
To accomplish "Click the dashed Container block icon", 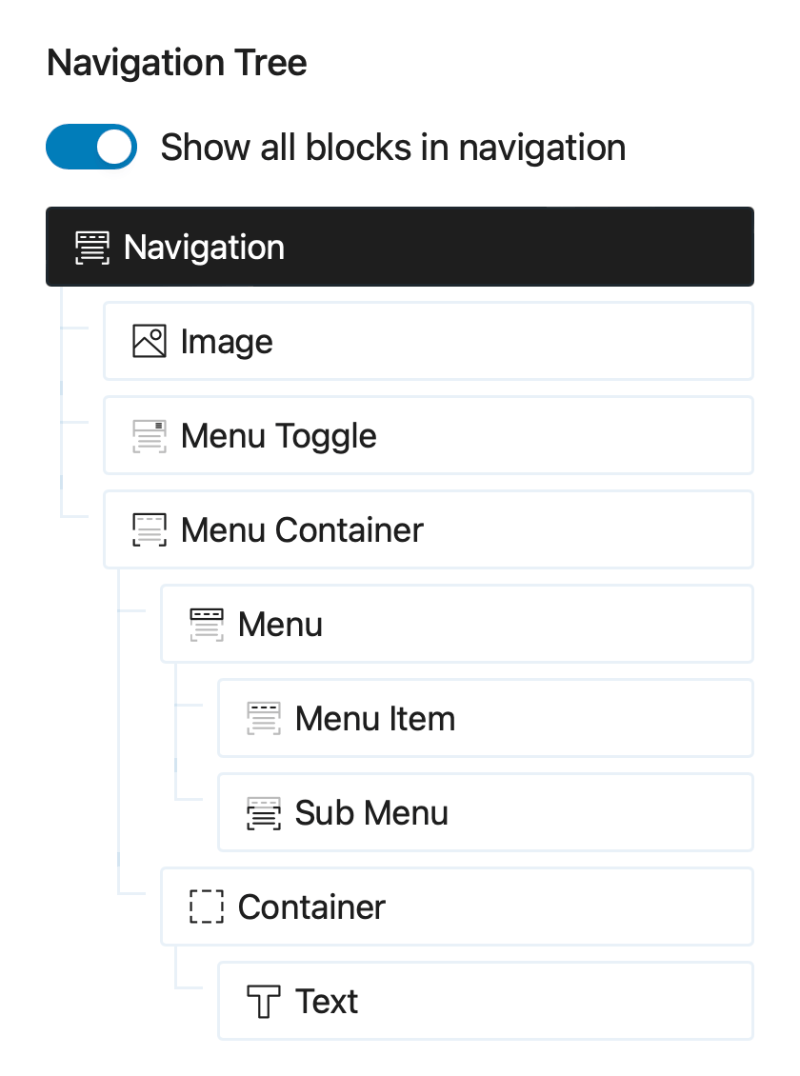I will coord(206,907).
